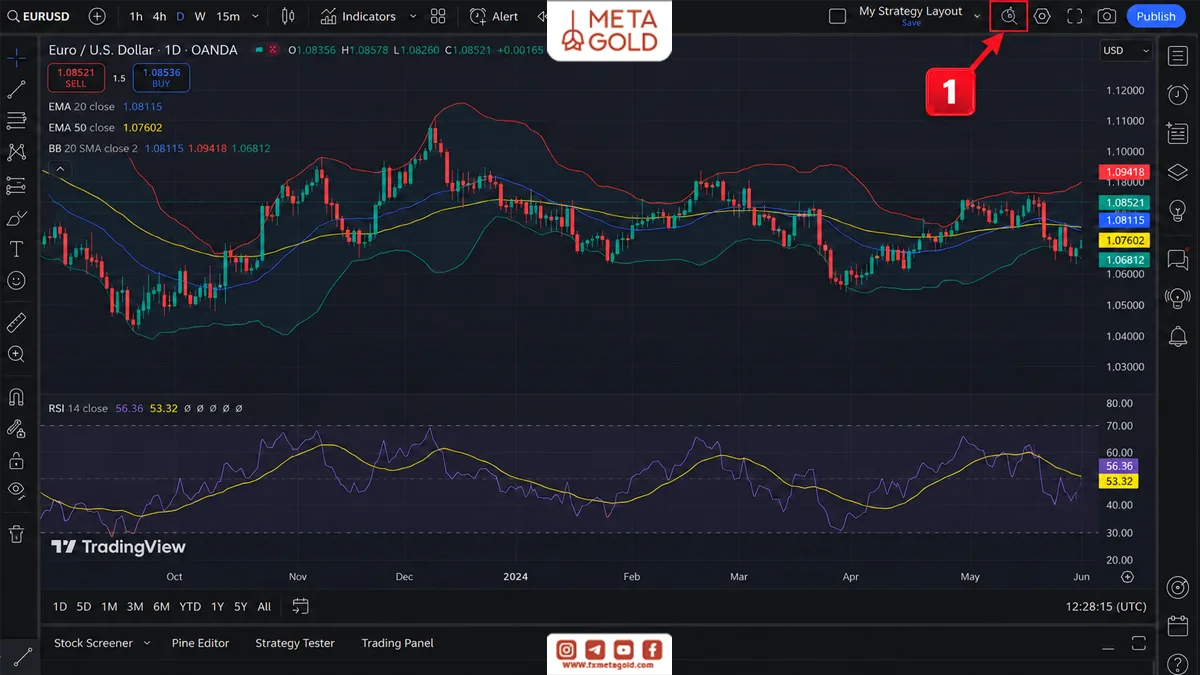Click the red SELL price button

click(x=76, y=78)
